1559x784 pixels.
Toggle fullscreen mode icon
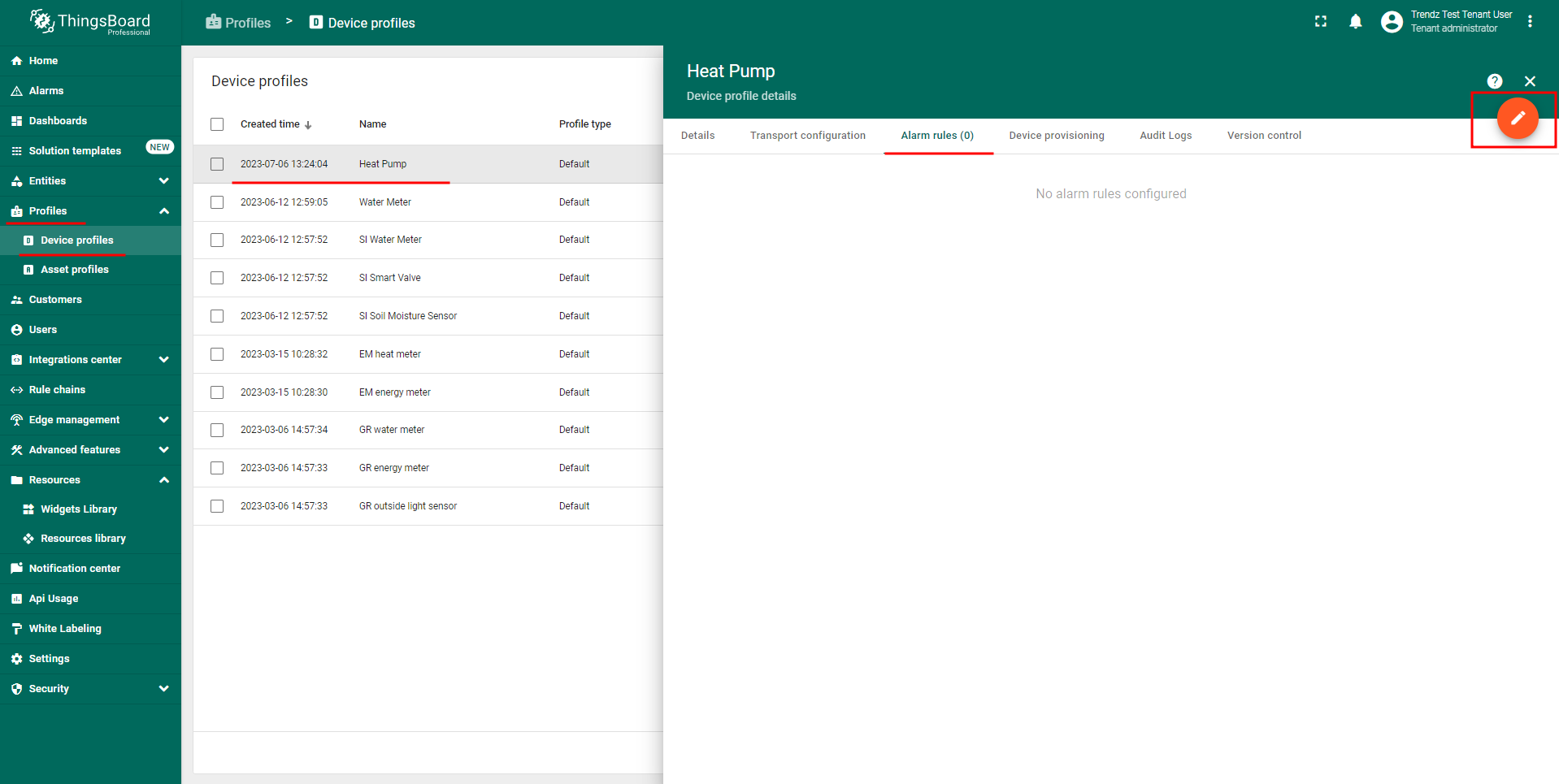pyautogui.click(x=1320, y=22)
